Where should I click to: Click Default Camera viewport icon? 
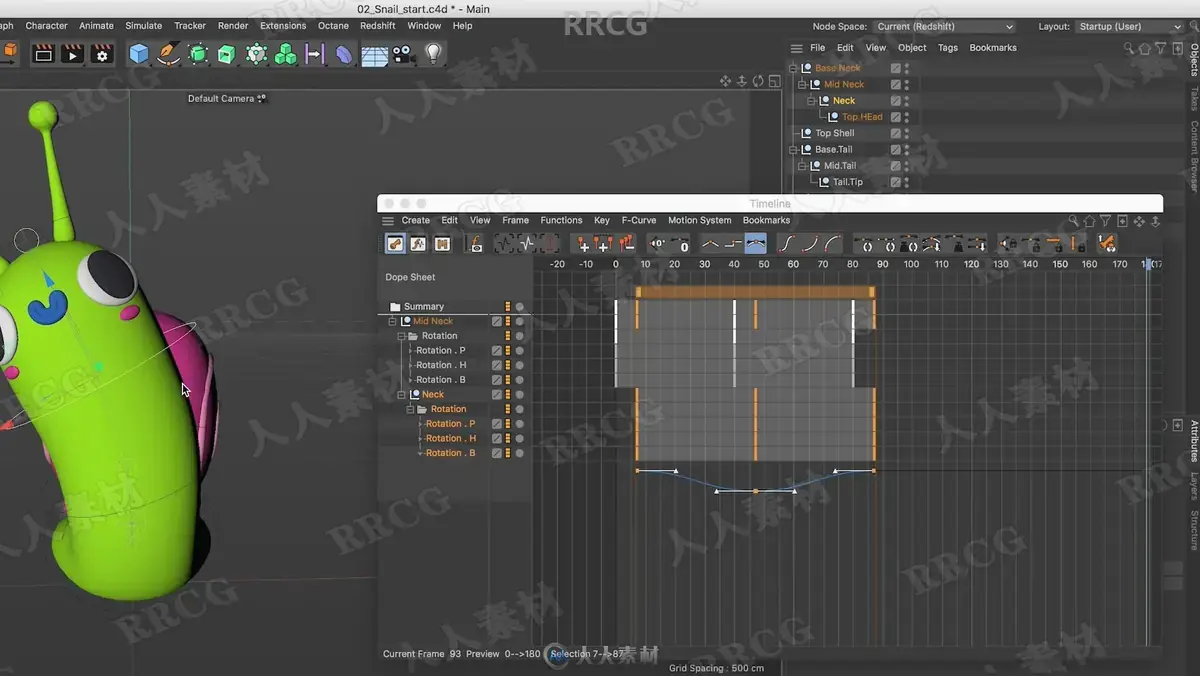262,98
